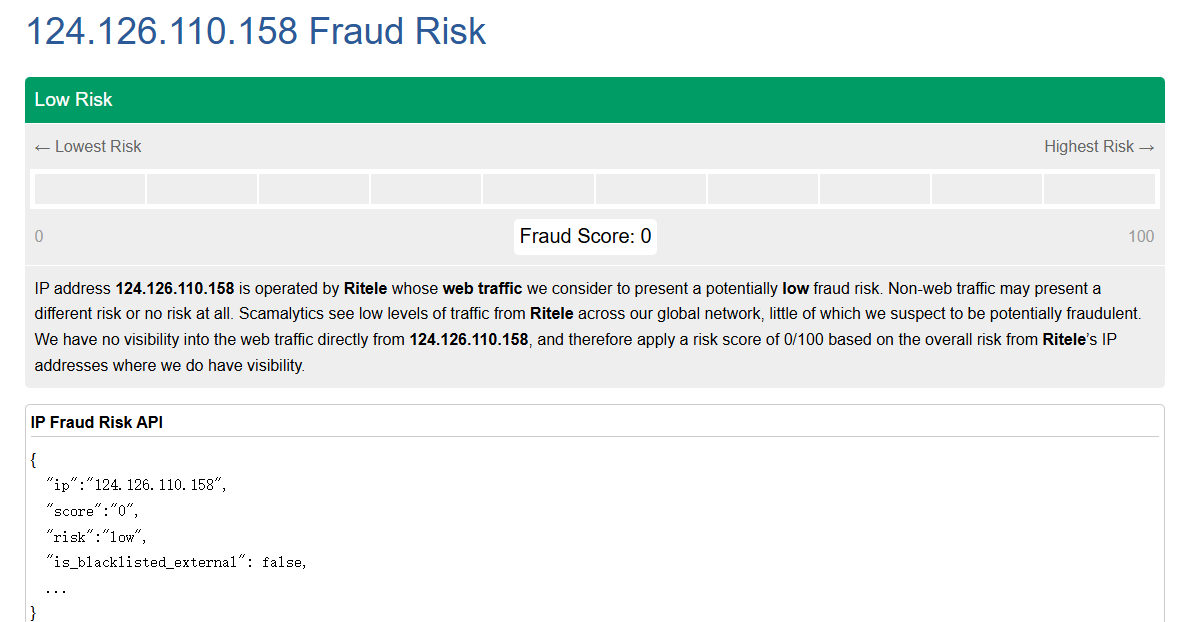This screenshot has height=622, width=1185.
Task: Click the "0" minimum scale label
Action: pyautogui.click(x=39, y=237)
